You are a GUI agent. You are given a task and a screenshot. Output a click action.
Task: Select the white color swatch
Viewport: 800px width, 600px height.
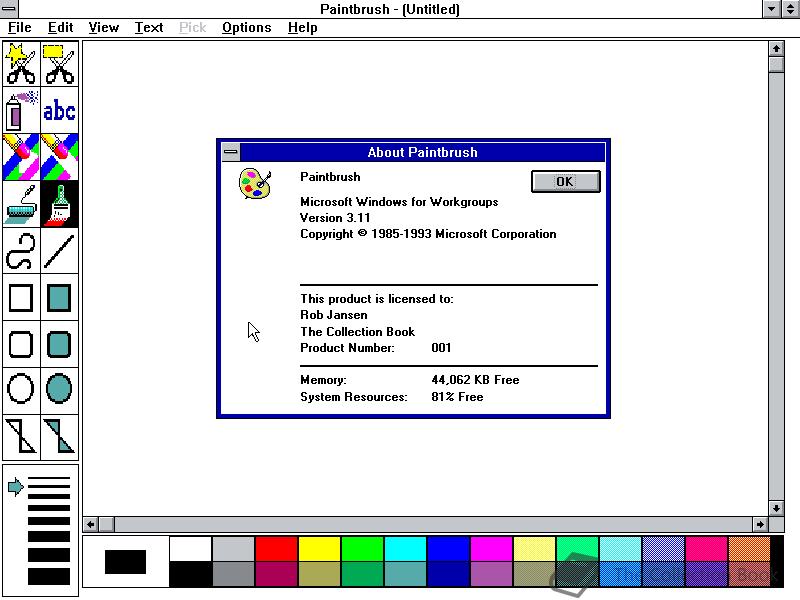click(x=190, y=548)
